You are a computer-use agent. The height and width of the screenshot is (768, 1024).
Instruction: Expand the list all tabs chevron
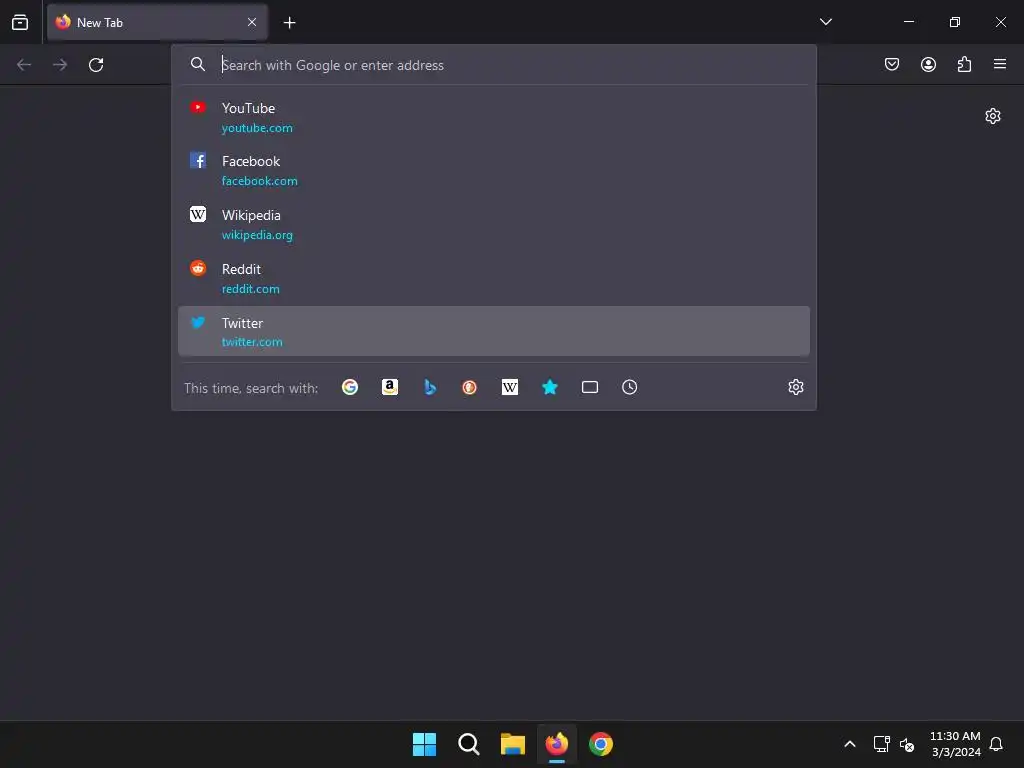click(x=825, y=22)
